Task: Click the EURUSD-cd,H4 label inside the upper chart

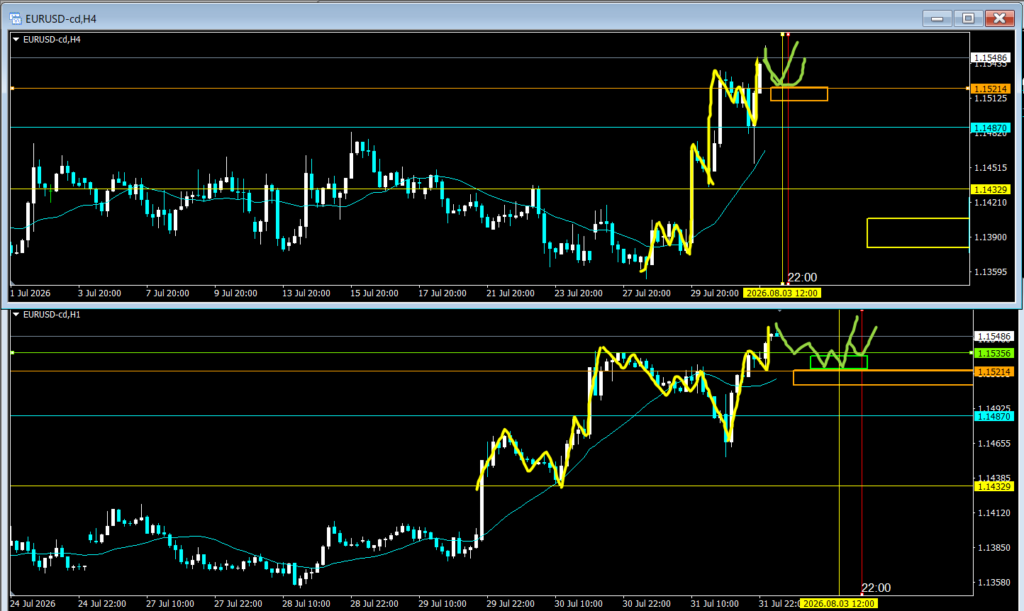Action: (52, 39)
